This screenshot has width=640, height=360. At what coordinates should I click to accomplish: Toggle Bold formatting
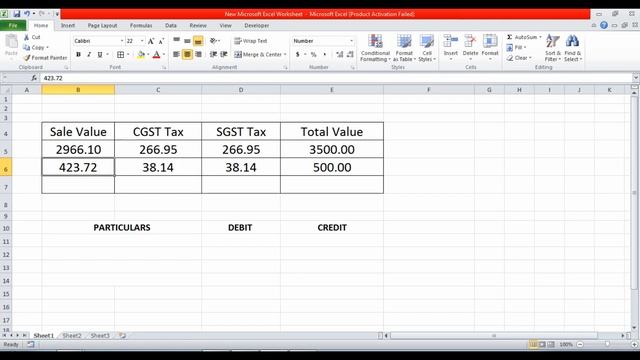78,54
